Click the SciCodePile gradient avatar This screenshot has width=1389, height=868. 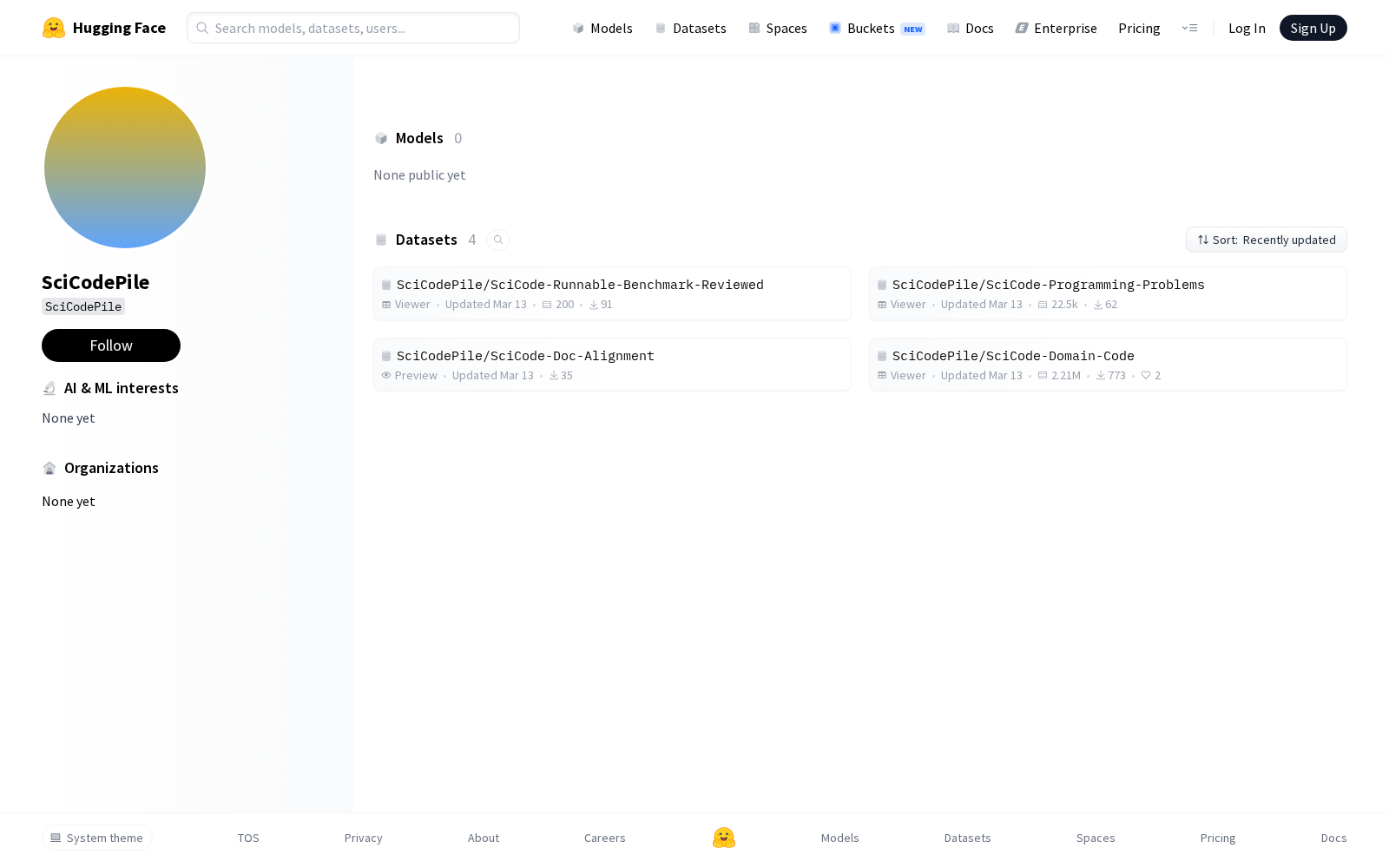125,168
